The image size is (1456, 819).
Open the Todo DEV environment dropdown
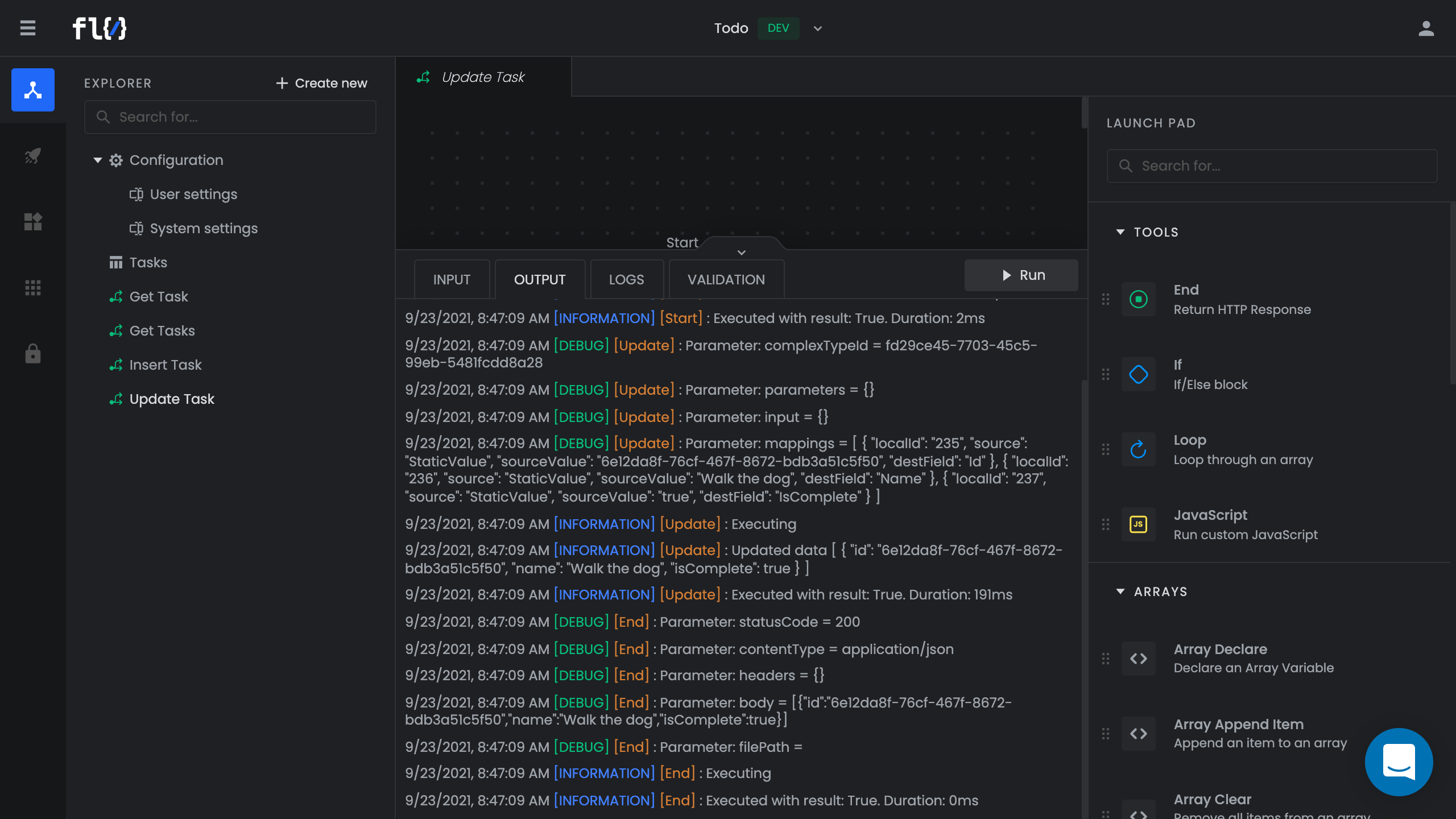pos(818,28)
